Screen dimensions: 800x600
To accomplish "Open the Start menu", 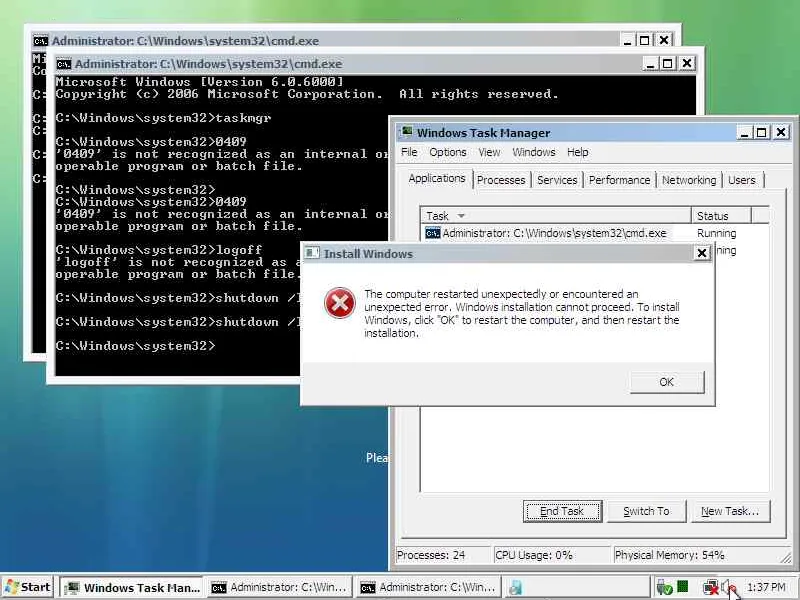I will (x=28, y=587).
